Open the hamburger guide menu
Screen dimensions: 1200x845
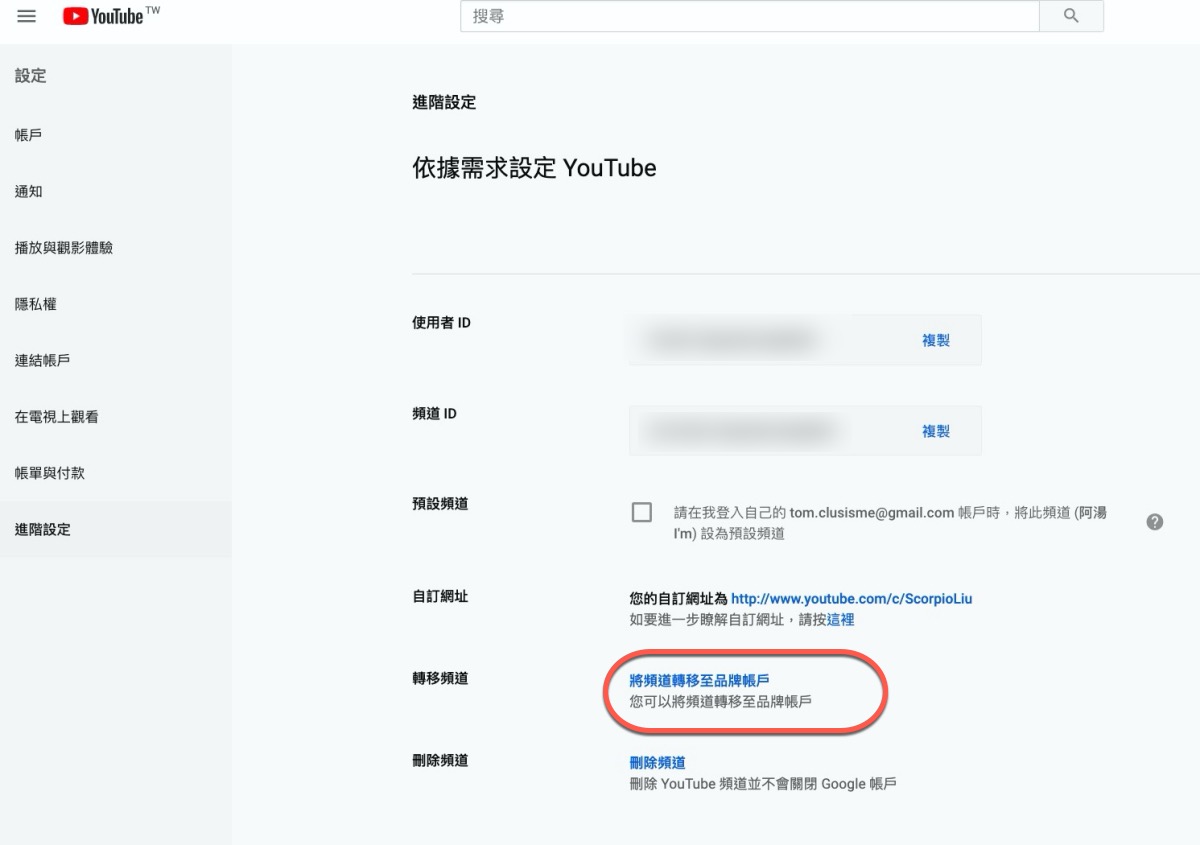[27, 16]
